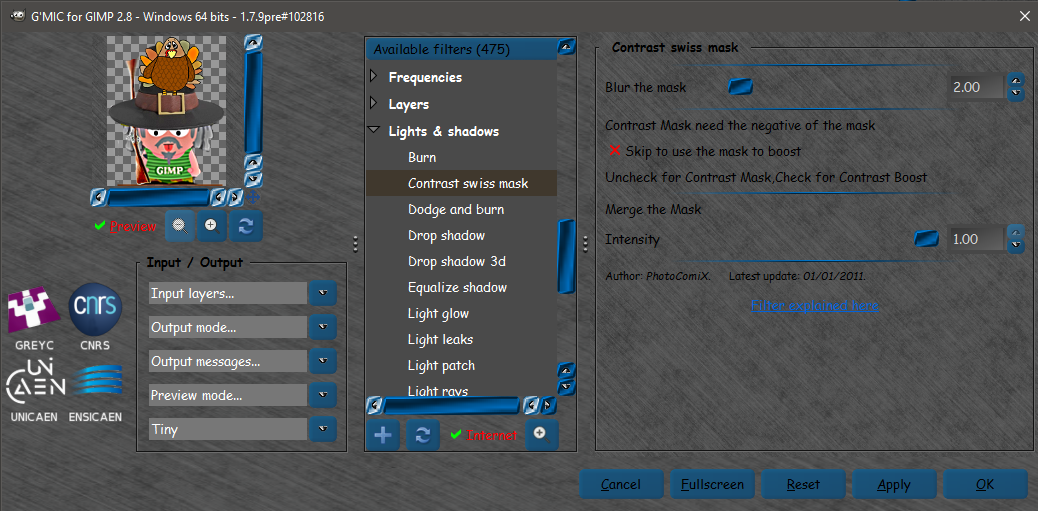
Task: Click the search filters magnifier icon
Action: pos(542,435)
